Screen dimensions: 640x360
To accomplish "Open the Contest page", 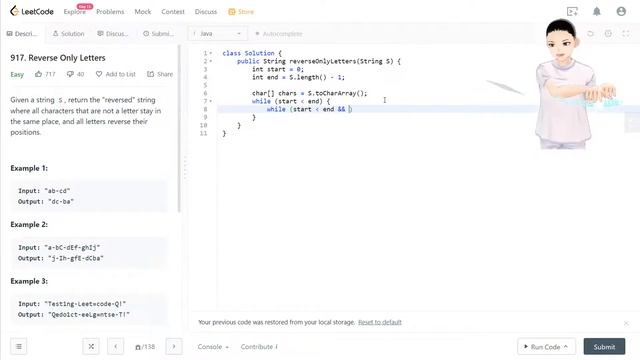I will 173,12.
